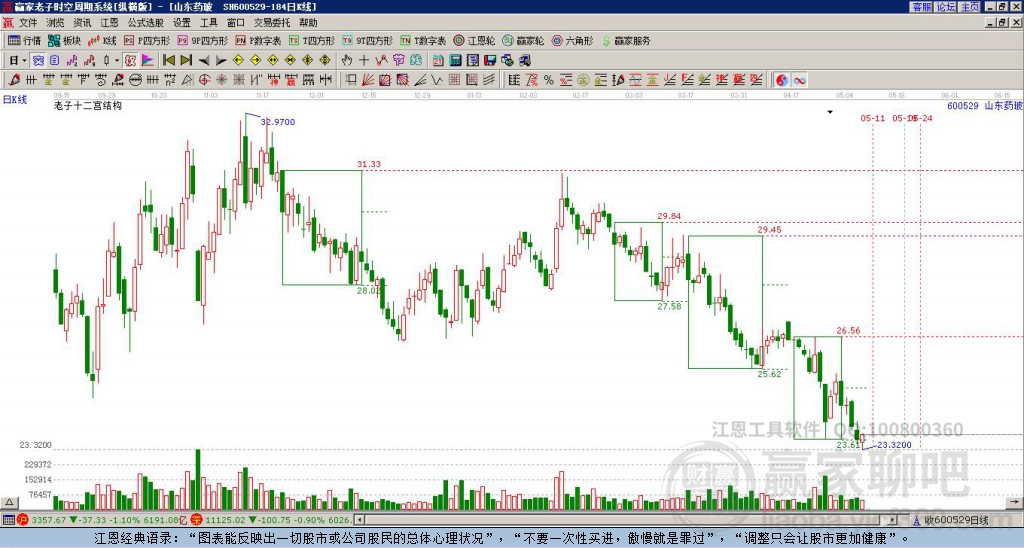Image resolution: width=1024 pixels, height=548 pixels.
Task: Select the zigzag wave line tool
Action: pyautogui.click(x=436, y=80)
